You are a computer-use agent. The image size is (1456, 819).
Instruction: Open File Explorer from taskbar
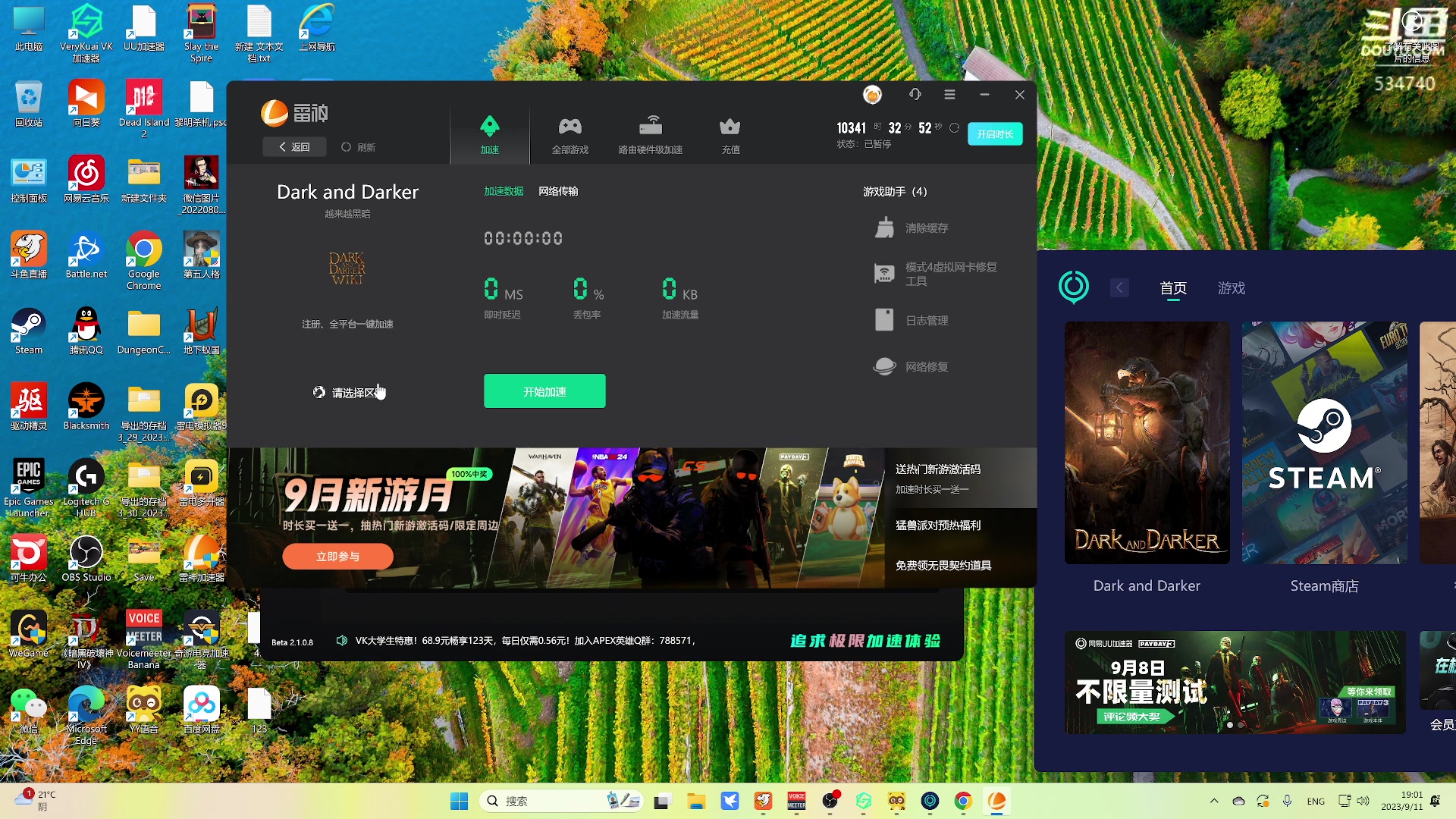(696, 801)
